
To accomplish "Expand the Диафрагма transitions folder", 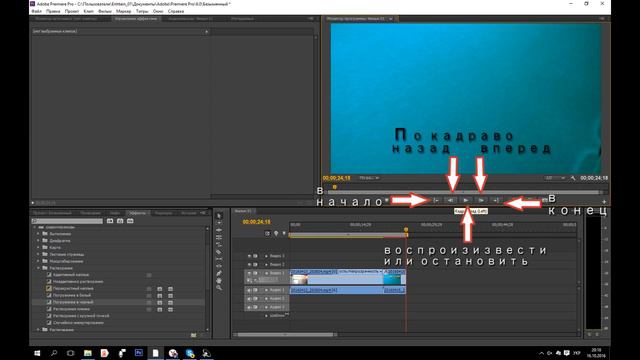I will [39, 240].
